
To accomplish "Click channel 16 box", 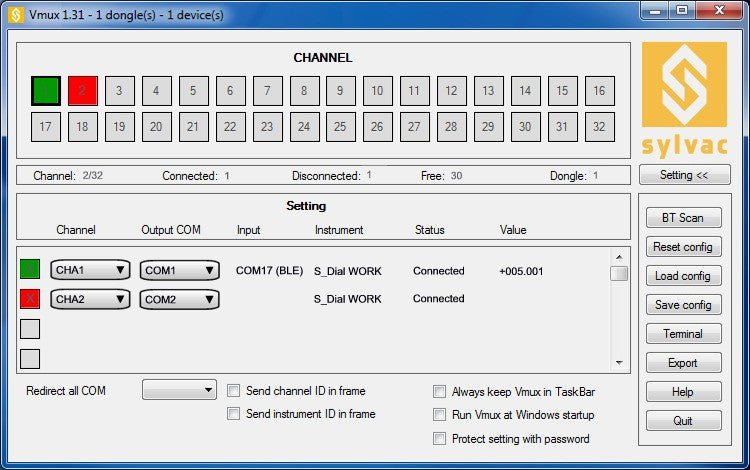I will [x=599, y=91].
